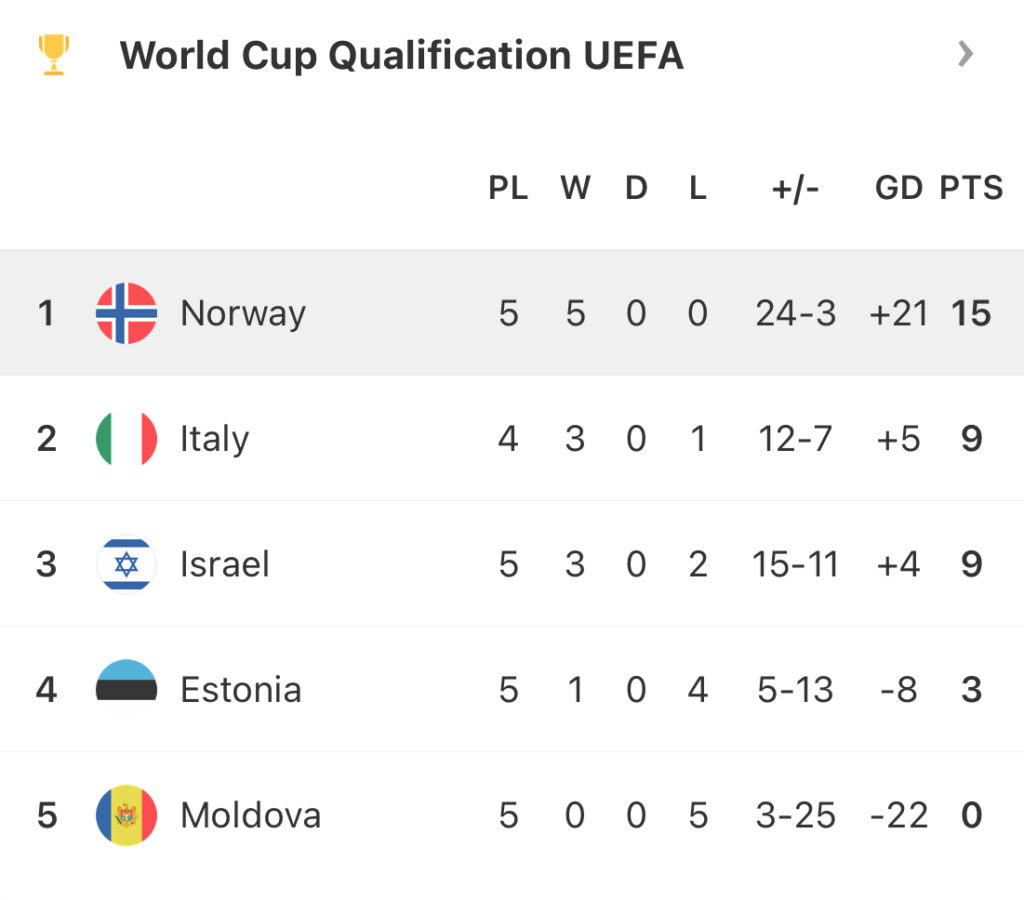Select the Norway team name
Viewport: 1024px width, 900px height.
(x=243, y=313)
